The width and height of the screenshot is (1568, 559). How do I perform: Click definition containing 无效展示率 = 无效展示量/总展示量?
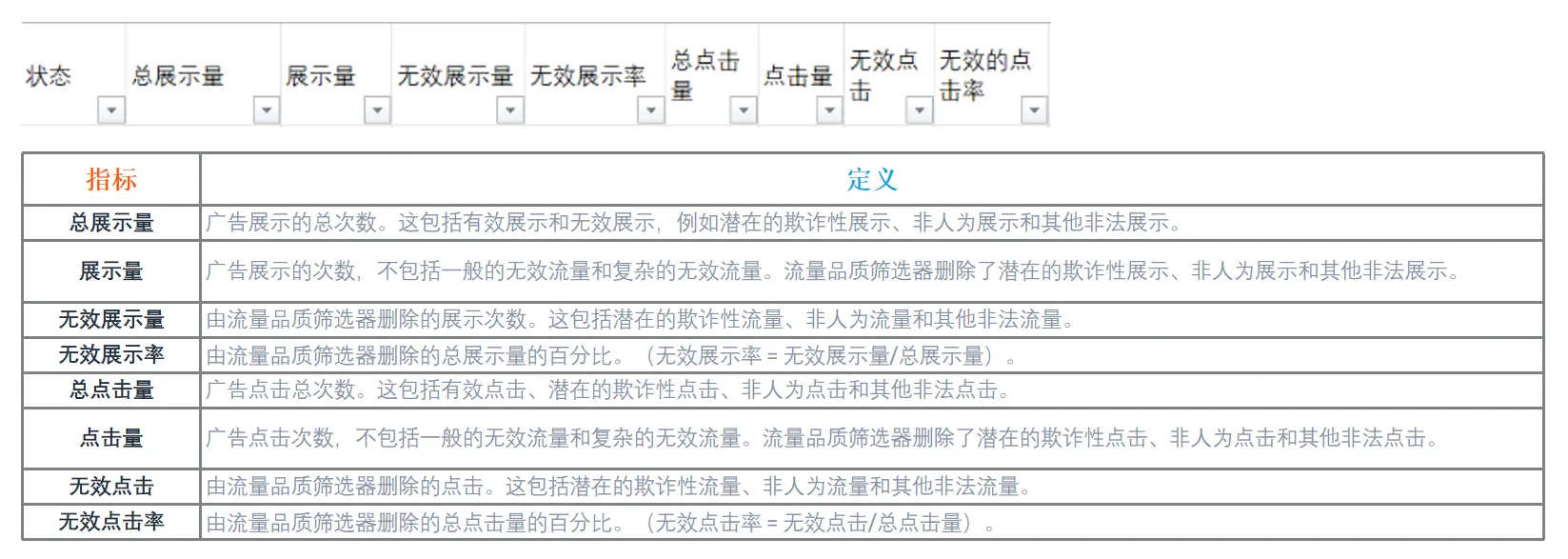click(611, 355)
